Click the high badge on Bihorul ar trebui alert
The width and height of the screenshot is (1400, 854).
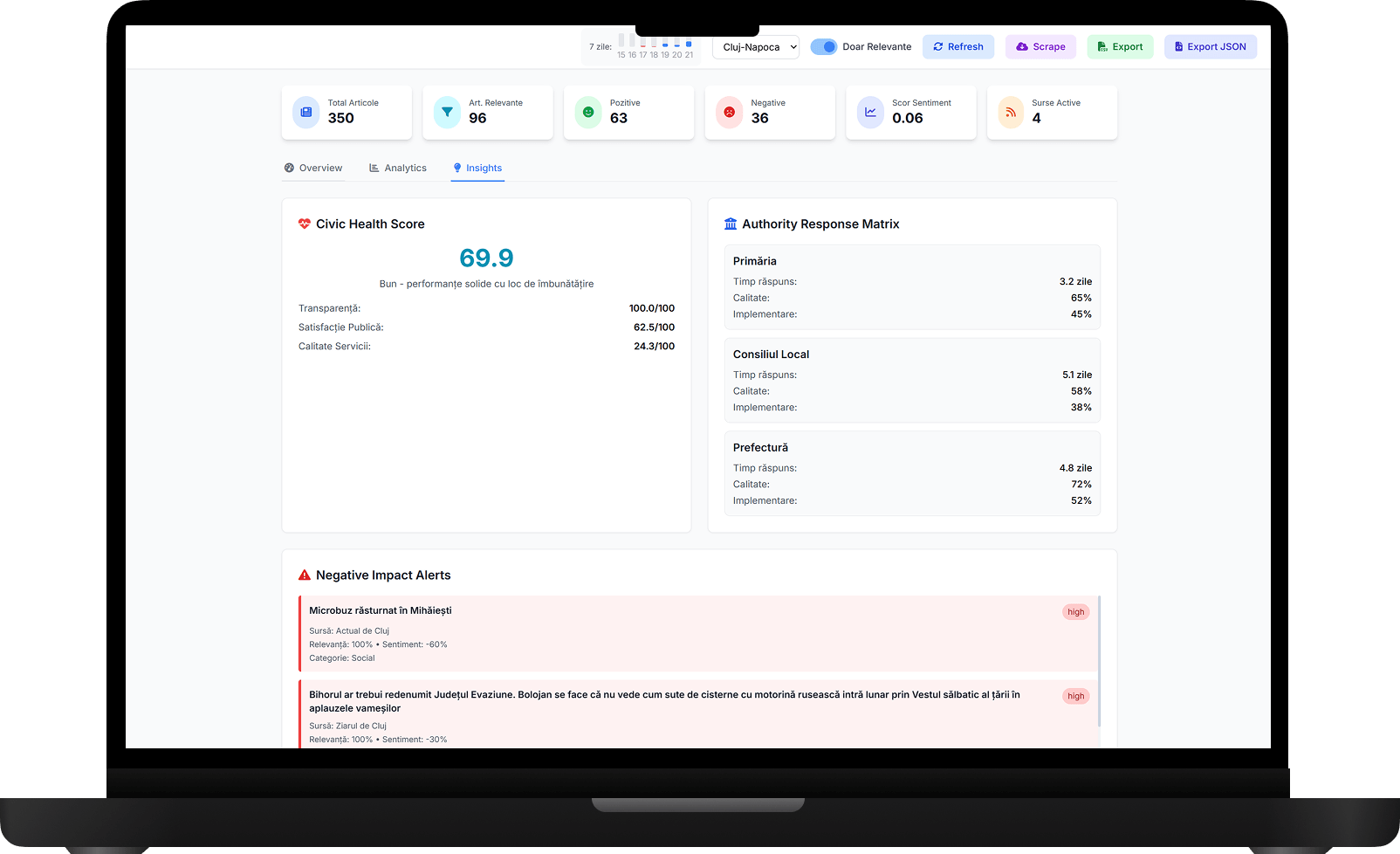(x=1076, y=696)
